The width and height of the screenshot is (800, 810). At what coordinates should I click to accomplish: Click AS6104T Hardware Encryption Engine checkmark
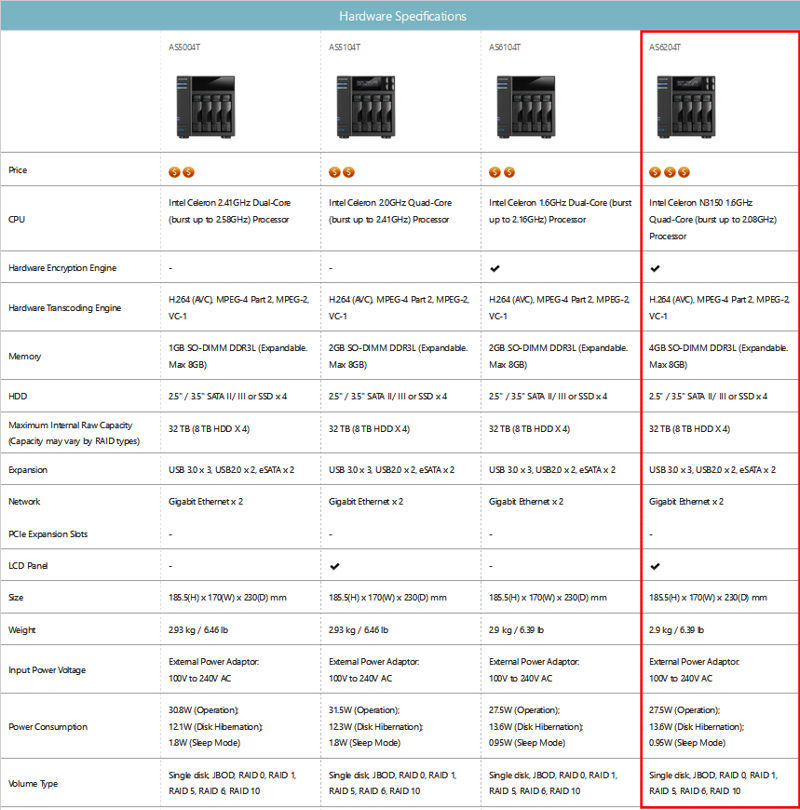coord(495,268)
